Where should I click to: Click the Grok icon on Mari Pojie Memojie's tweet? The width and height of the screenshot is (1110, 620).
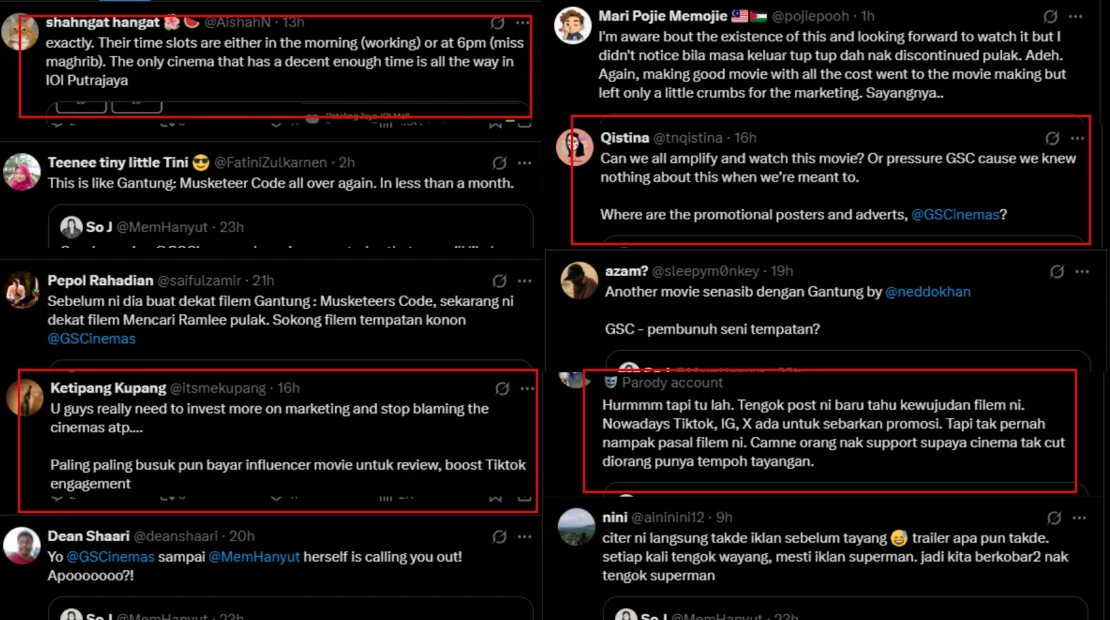pyautogui.click(x=1051, y=16)
